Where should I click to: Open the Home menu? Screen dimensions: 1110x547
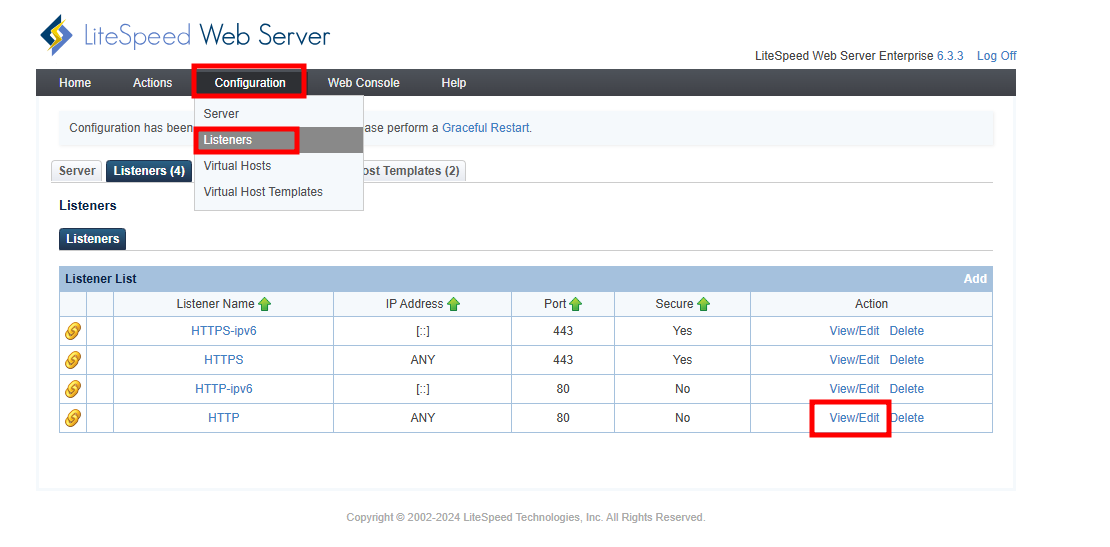point(75,83)
